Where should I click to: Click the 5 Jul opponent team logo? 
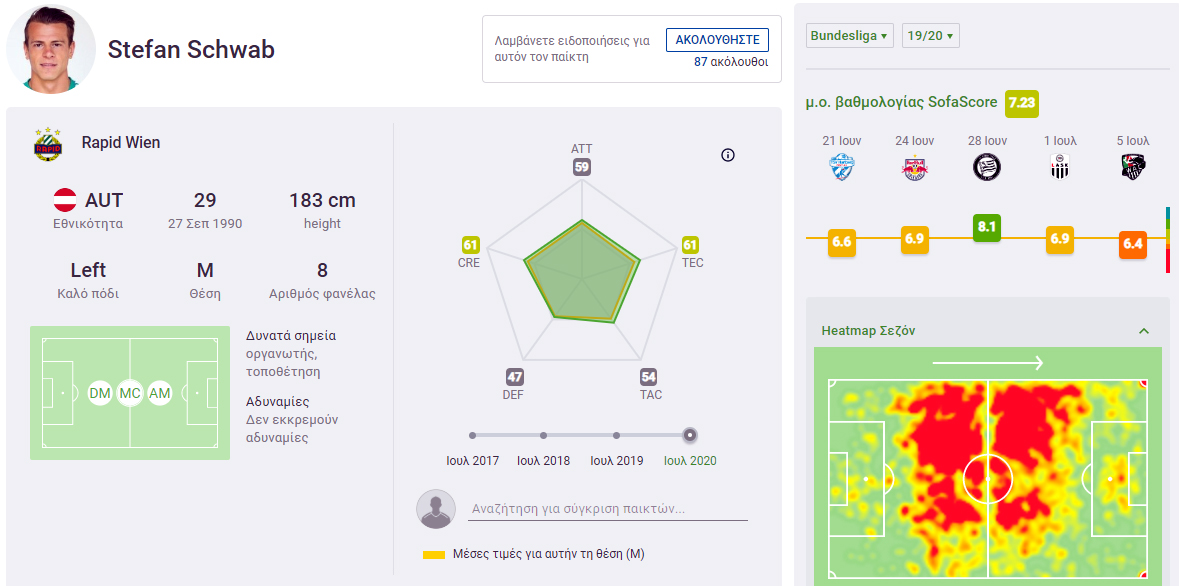tap(1133, 168)
